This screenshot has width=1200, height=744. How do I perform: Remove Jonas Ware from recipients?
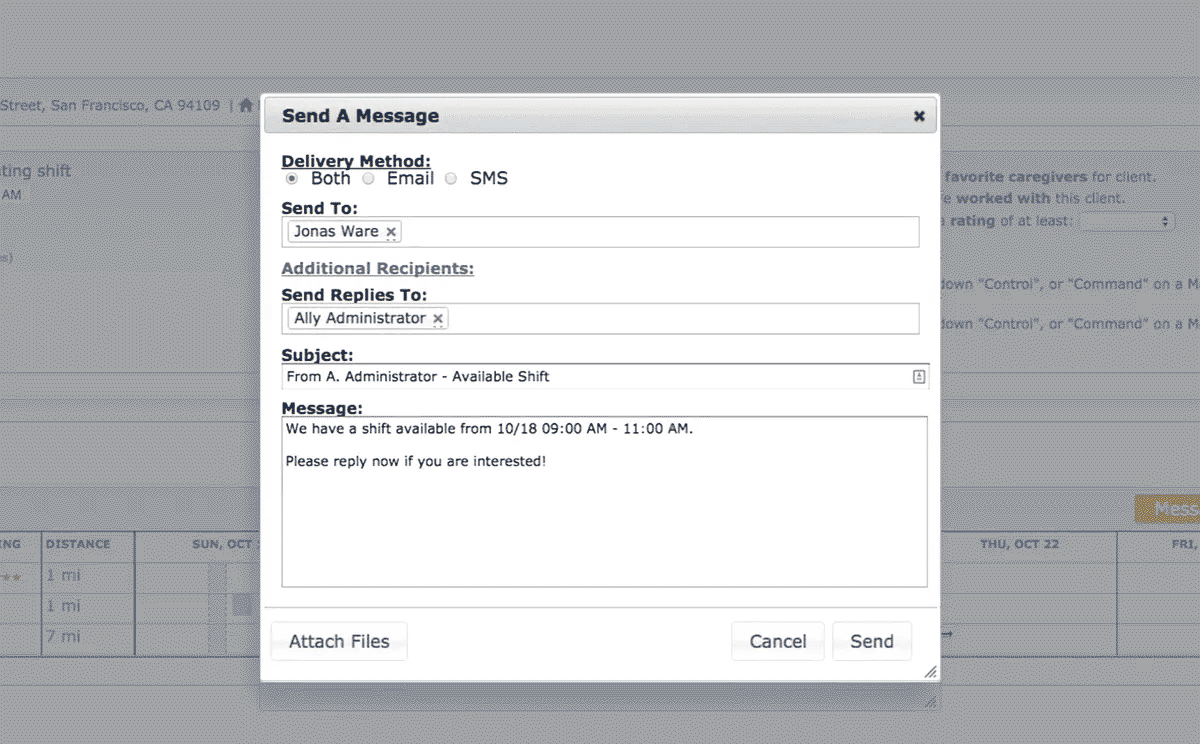[x=391, y=232]
